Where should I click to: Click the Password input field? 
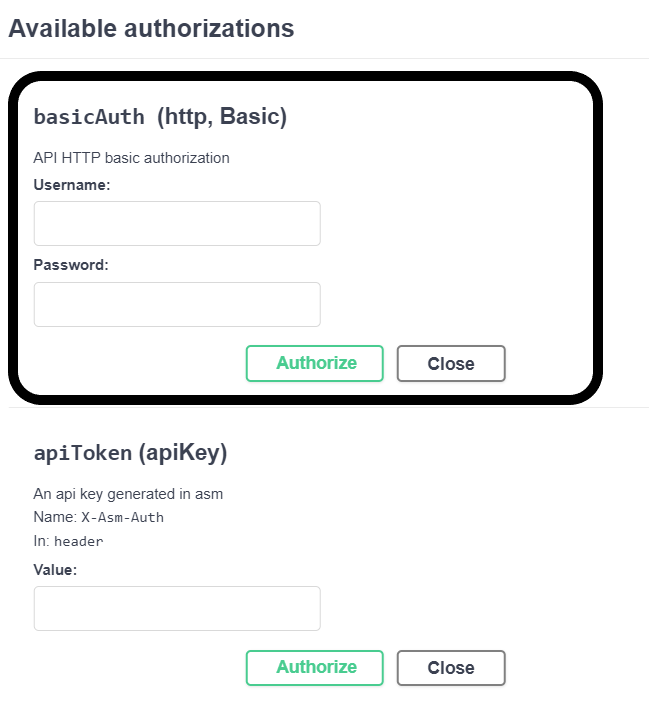[x=177, y=304]
